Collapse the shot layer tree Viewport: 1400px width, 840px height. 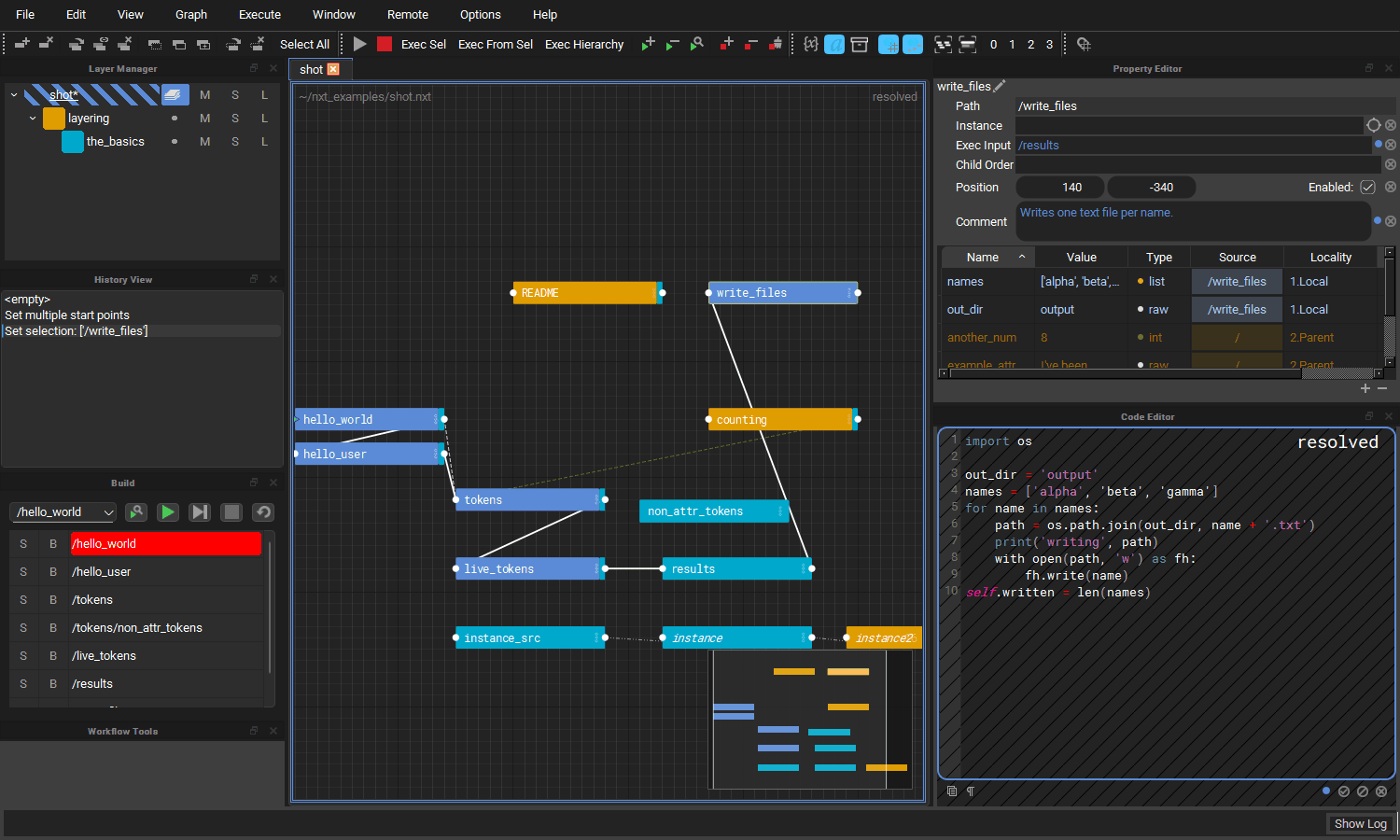pos(14,95)
